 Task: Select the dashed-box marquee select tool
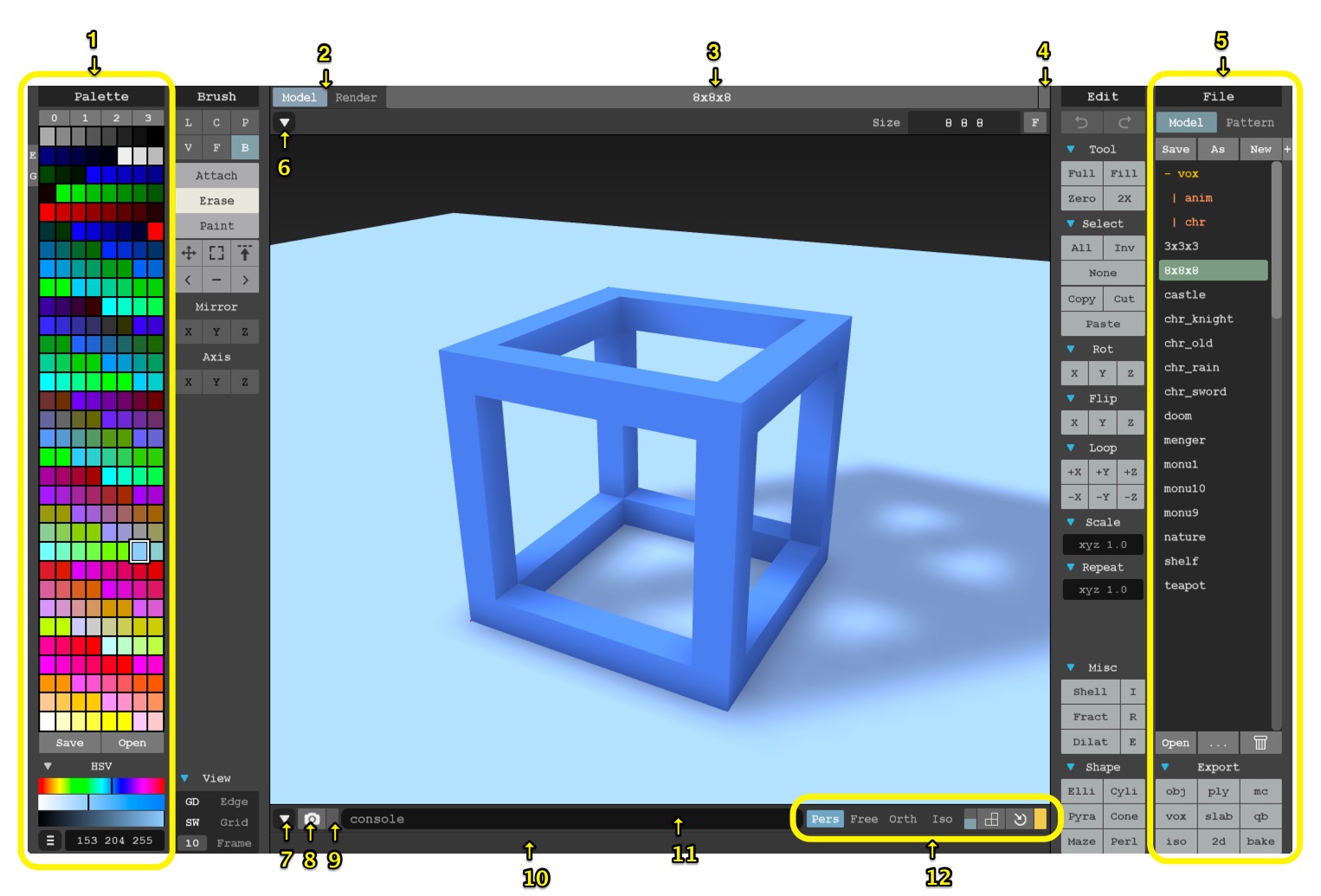pyautogui.click(x=216, y=253)
